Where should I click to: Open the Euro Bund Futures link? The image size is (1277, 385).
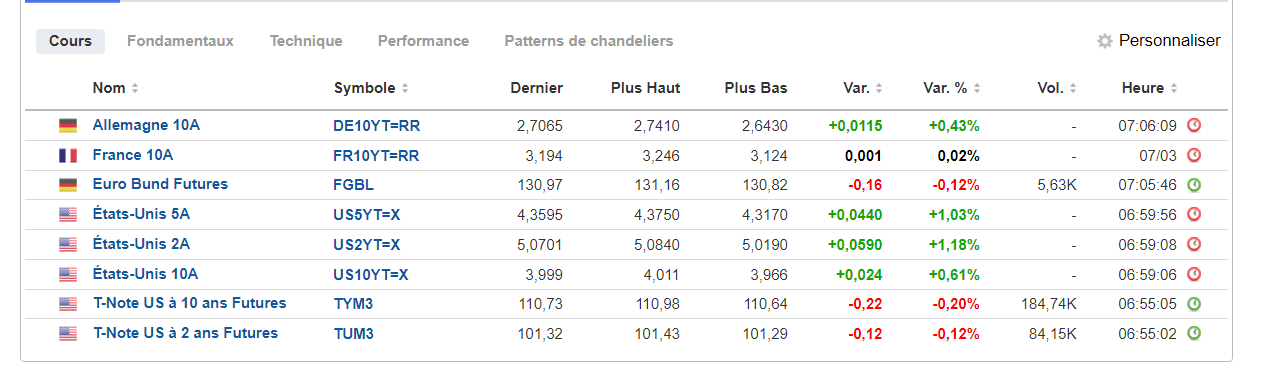click(x=160, y=184)
